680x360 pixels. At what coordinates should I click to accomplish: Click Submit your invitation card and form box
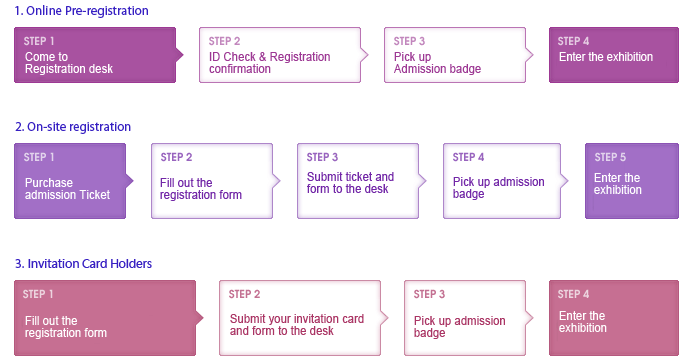300,318
